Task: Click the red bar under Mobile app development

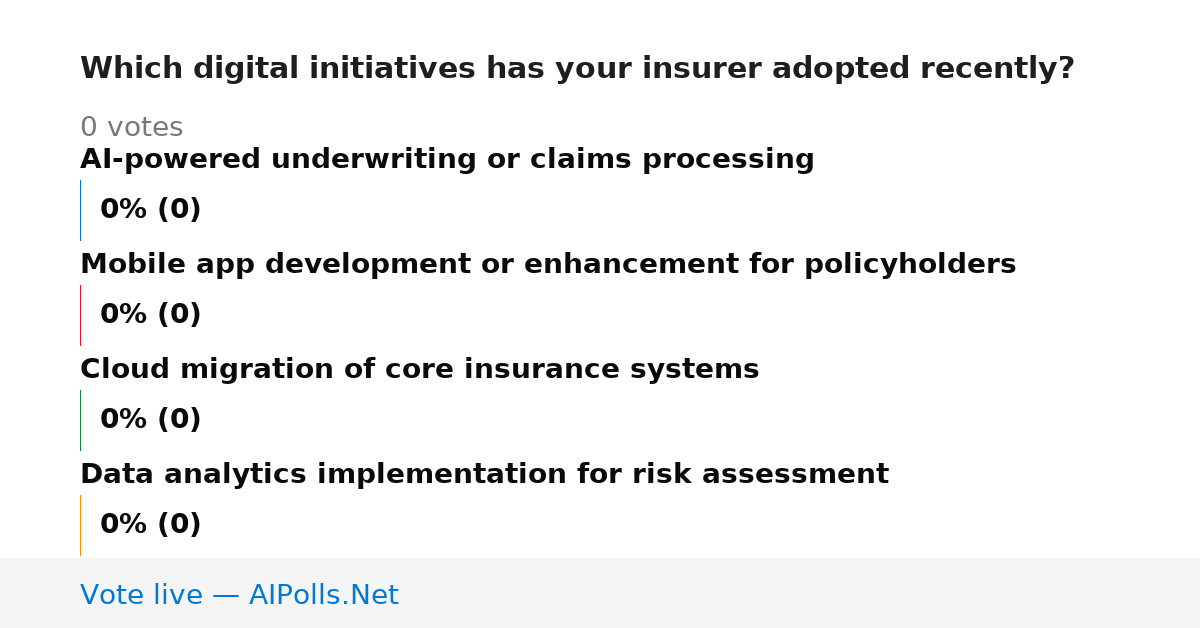Action: [x=80, y=315]
